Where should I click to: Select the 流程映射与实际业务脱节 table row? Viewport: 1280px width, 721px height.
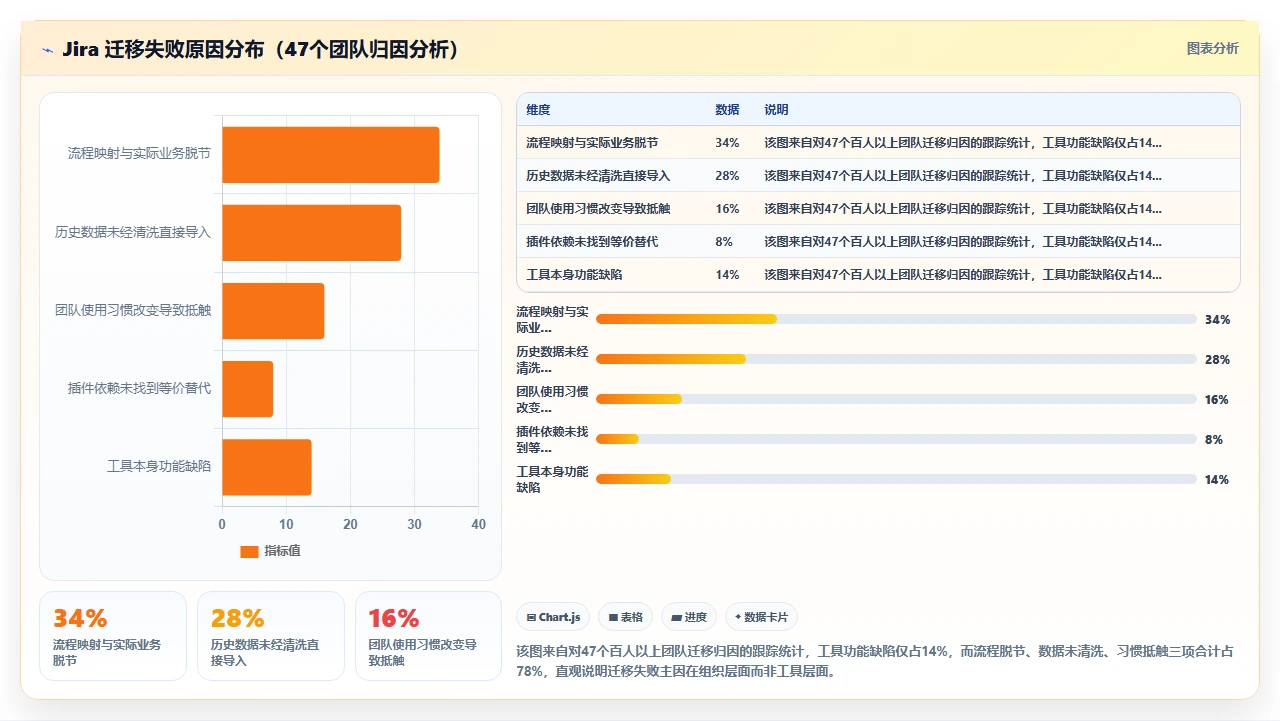tap(878, 143)
